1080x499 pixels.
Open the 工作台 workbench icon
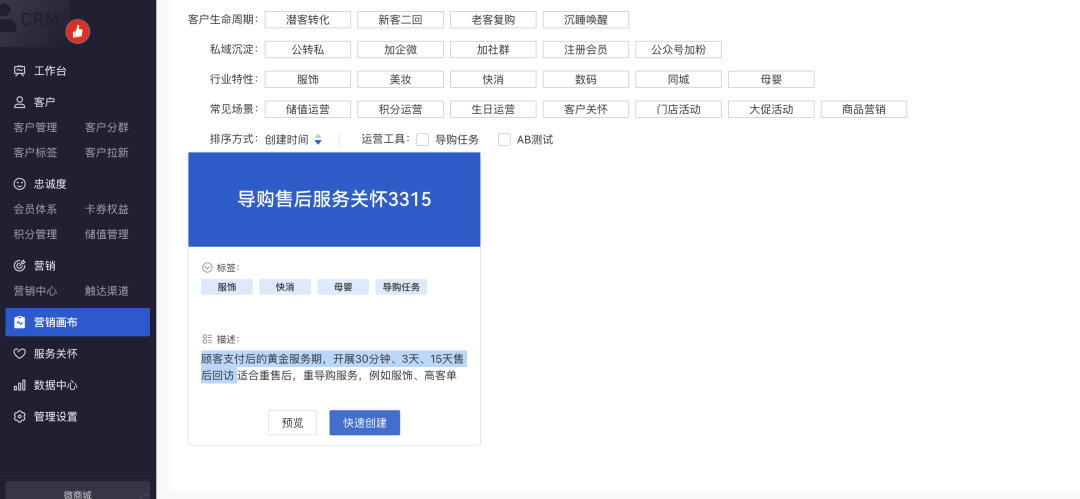[19, 71]
